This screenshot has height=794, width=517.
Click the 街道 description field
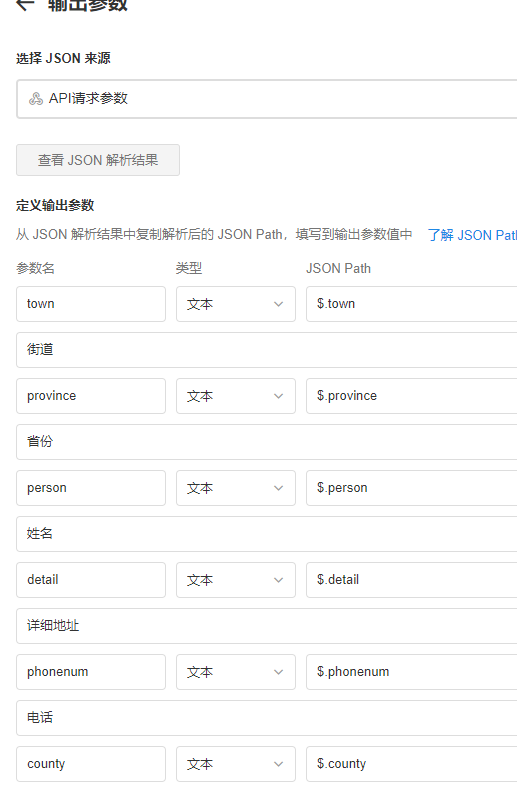click(x=267, y=350)
